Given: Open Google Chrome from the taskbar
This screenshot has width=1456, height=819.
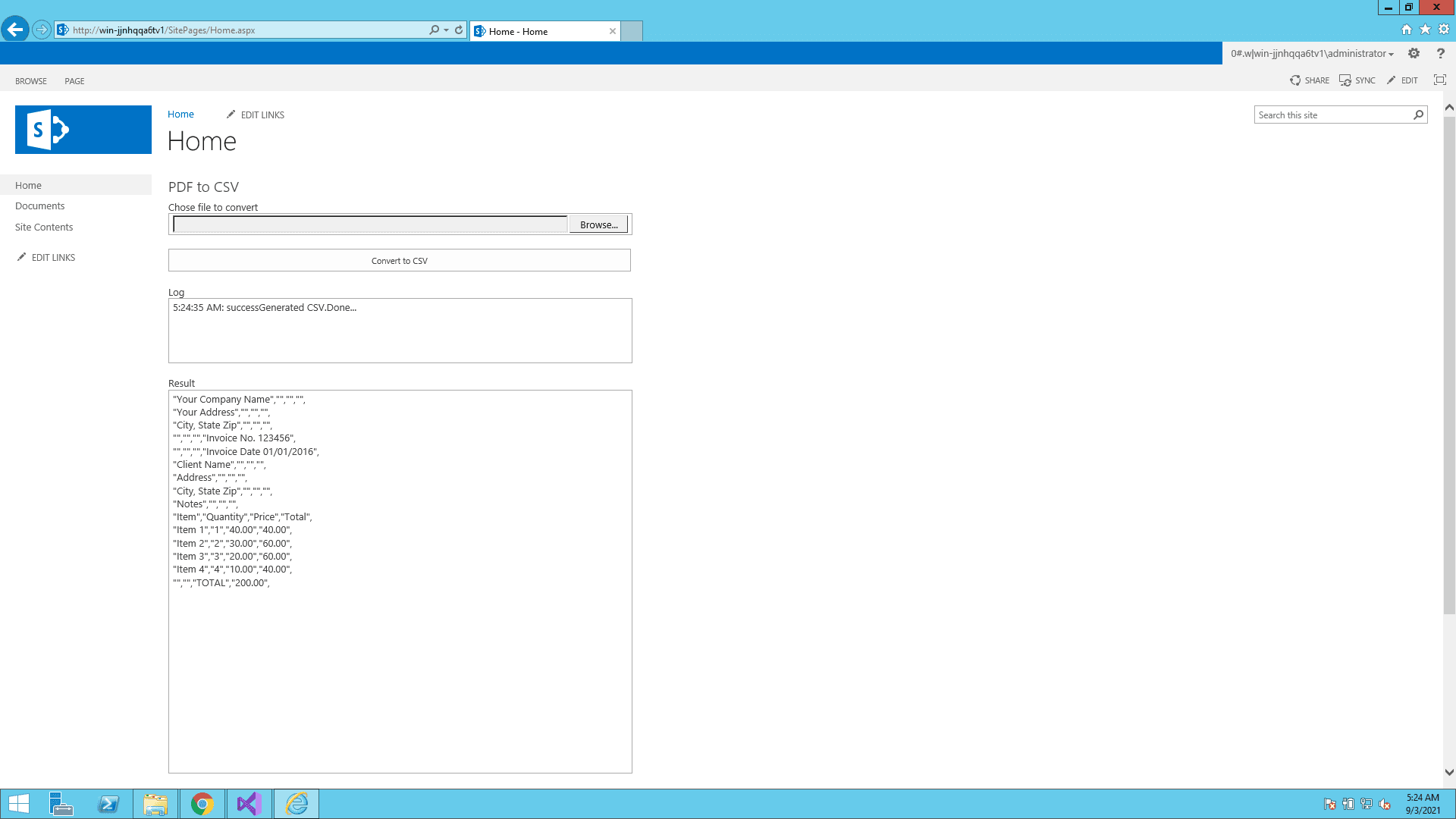Looking at the screenshot, I should pos(202,804).
